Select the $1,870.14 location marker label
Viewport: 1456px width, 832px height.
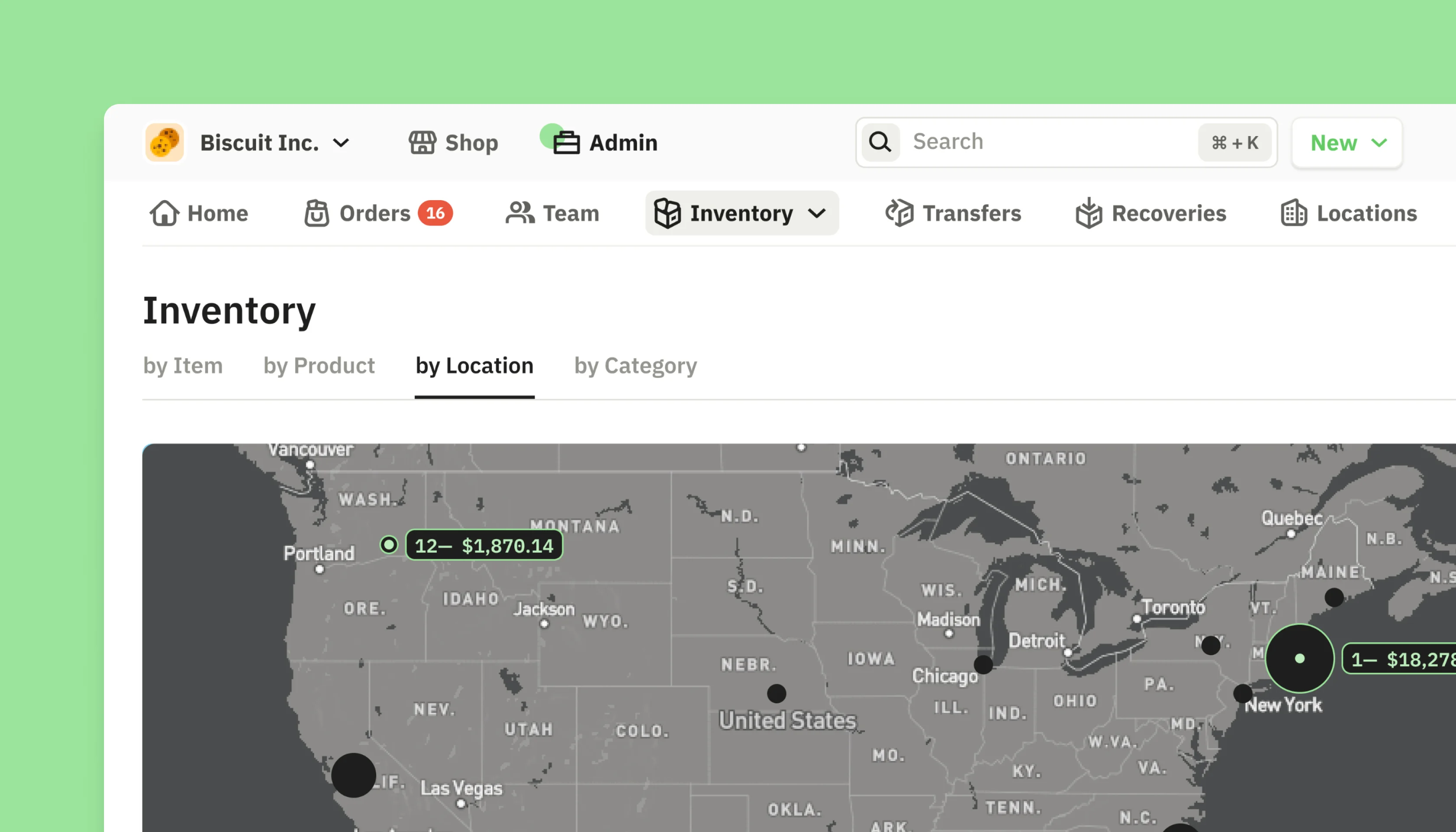pyautogui.click(x=484, y=546)
